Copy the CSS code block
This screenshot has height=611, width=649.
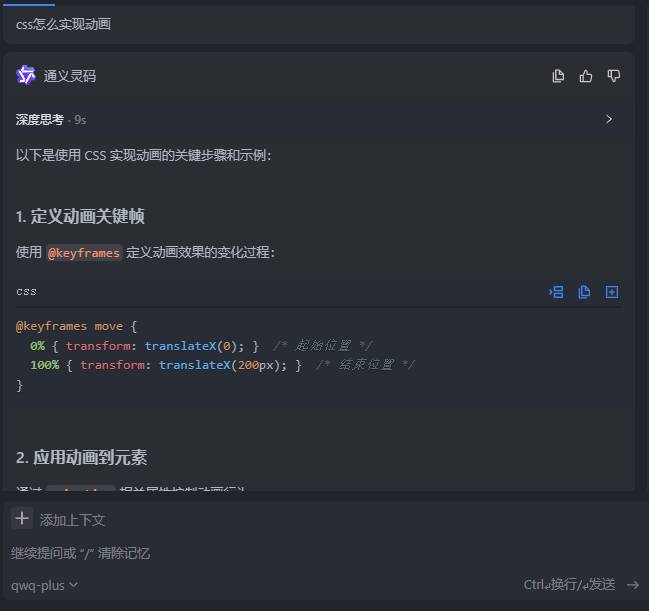coord(584,292)
